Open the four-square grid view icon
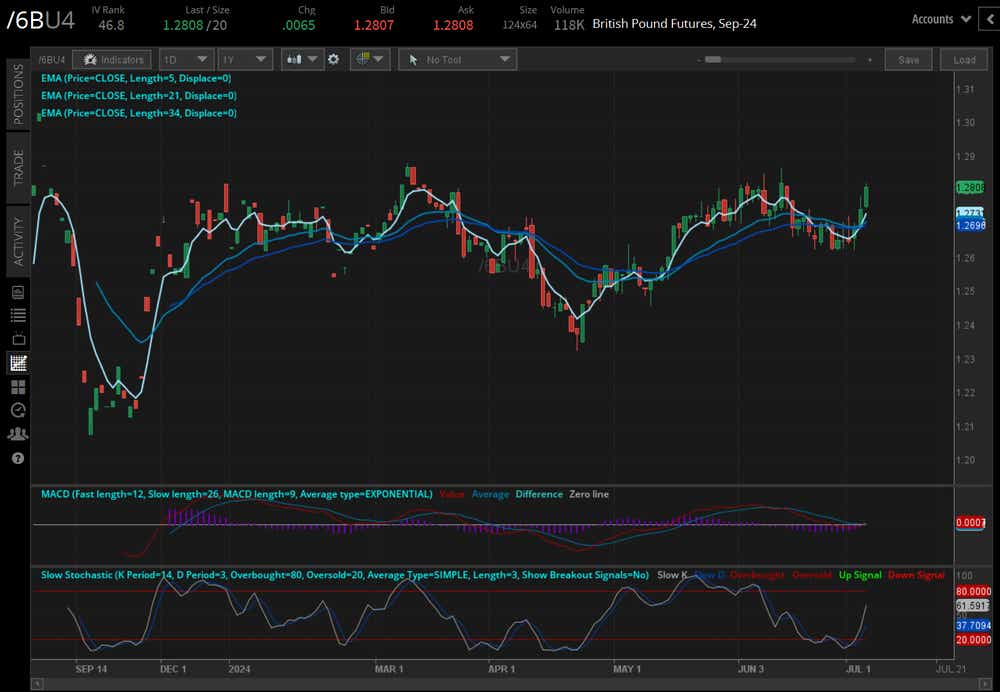1000x692 pixels. [18, 387]
